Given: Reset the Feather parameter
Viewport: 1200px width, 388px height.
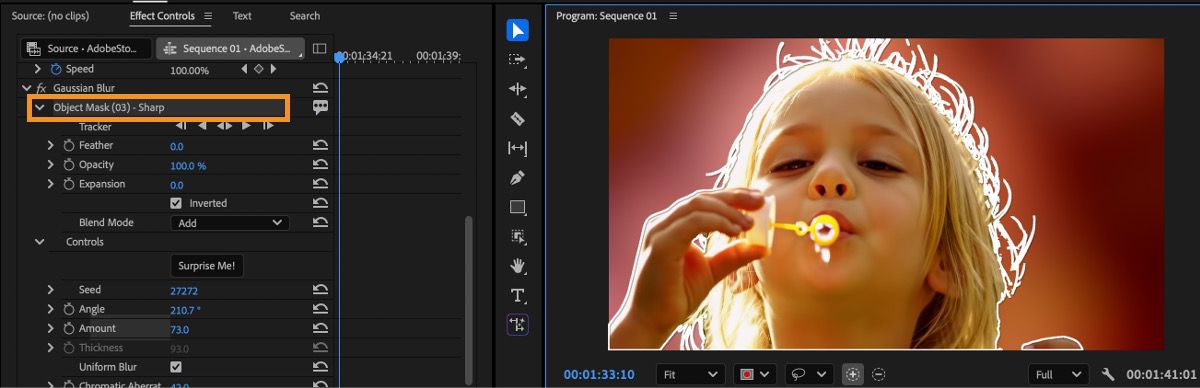Looking at the screenshot, I should (320, 146).
